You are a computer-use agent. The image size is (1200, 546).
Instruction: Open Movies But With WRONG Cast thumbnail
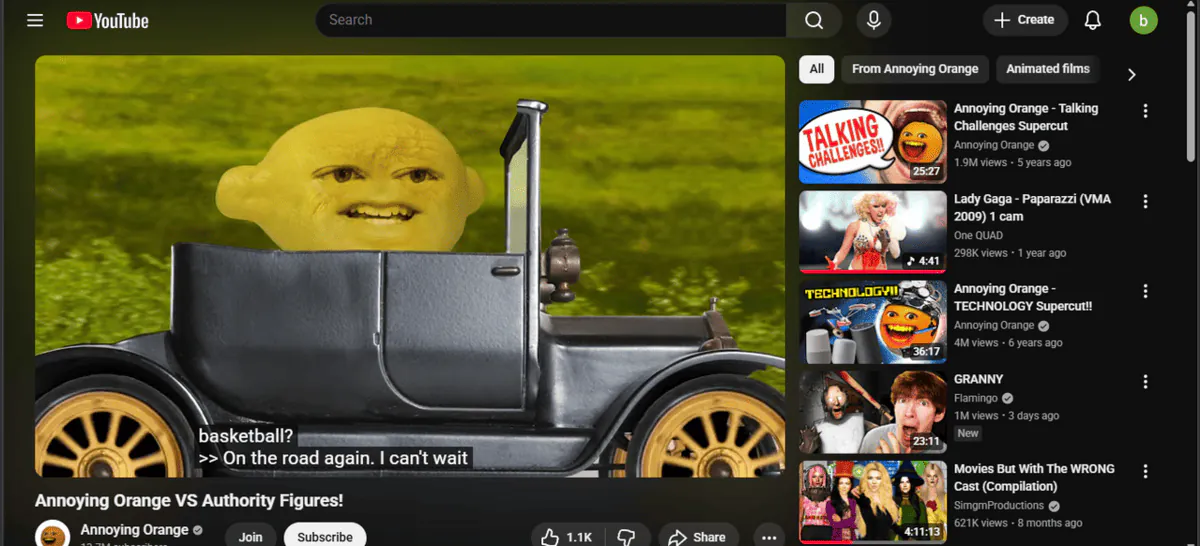pos(873,502)
